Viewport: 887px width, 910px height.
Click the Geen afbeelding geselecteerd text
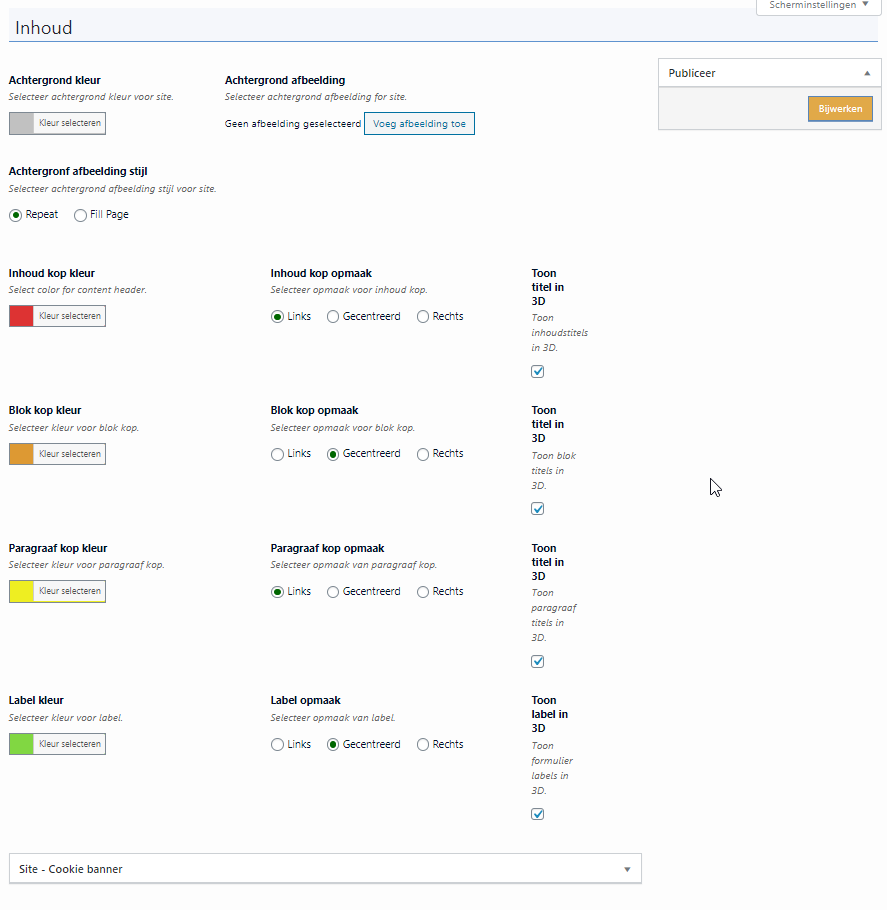293,124
